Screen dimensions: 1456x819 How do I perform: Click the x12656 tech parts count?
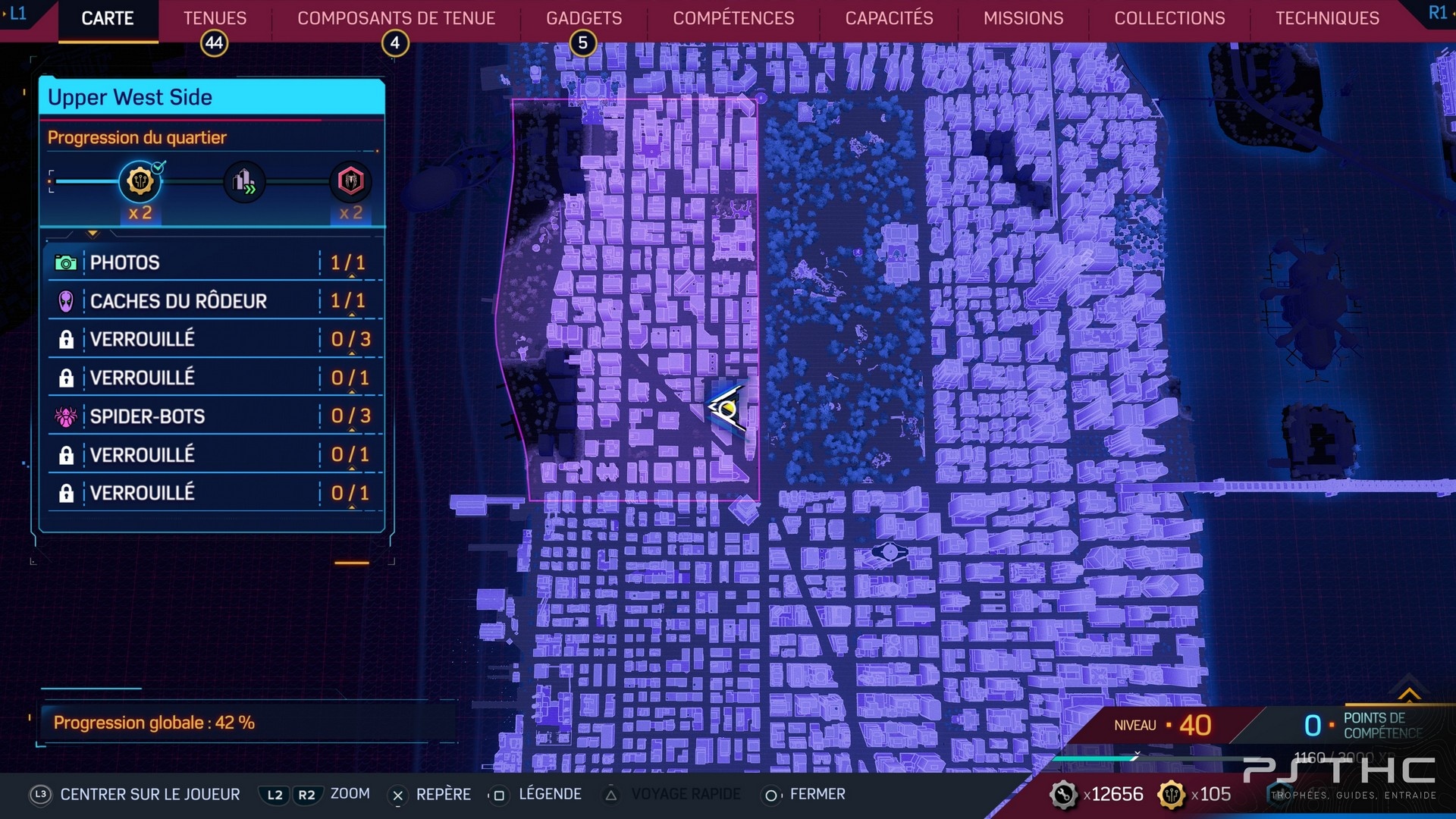[x=1113, y=794]
